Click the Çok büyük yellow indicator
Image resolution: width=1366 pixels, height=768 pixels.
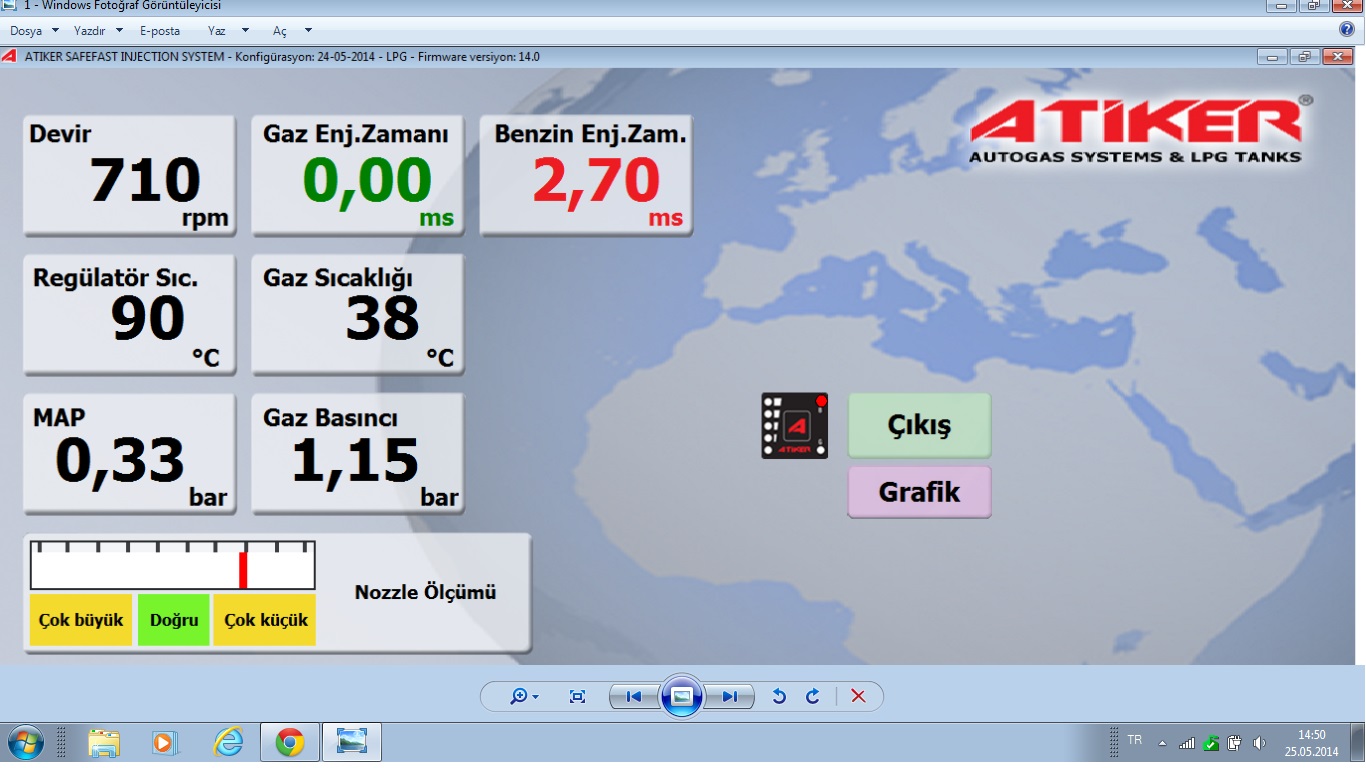point(81,620)
